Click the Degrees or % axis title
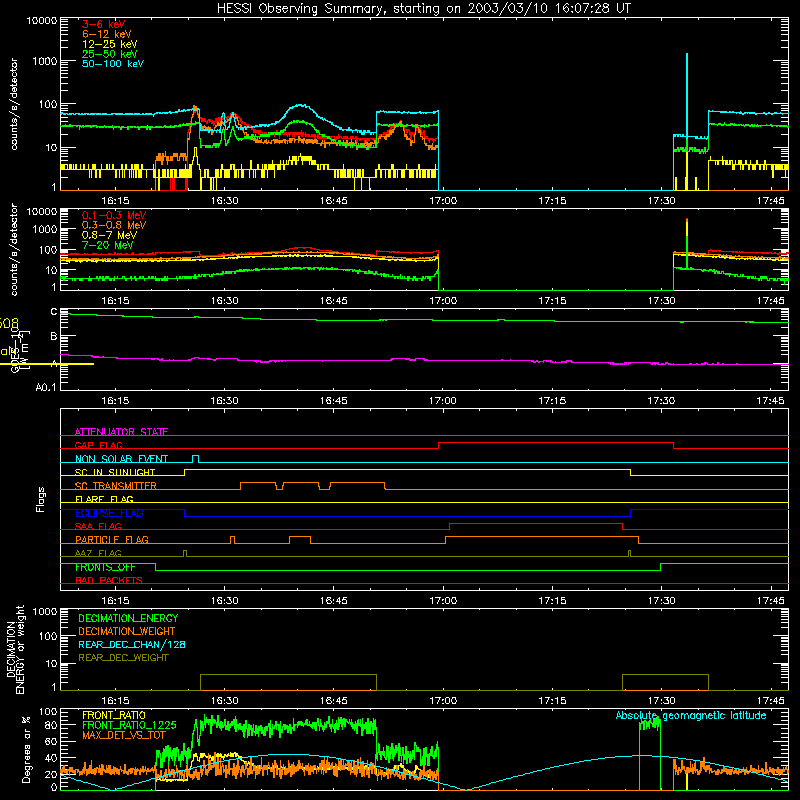Image resolution: width=800 pixels, height=800 pixels. [x=27, y=749]
